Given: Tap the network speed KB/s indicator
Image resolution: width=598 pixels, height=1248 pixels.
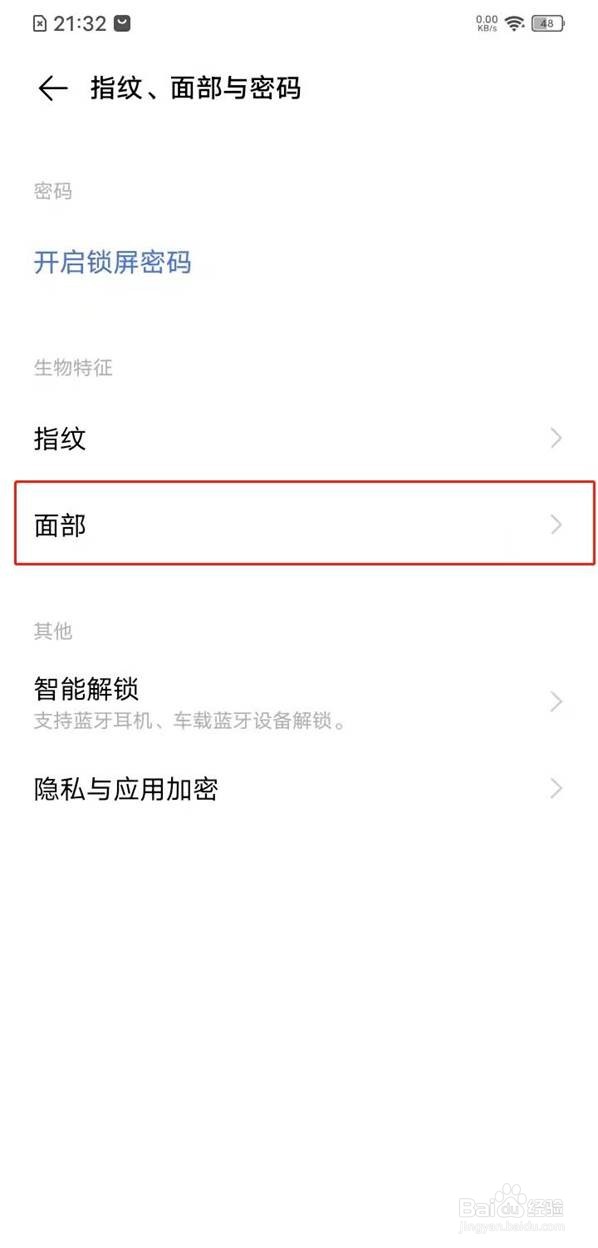Looking at the screenshot, I should coord(487,23).
